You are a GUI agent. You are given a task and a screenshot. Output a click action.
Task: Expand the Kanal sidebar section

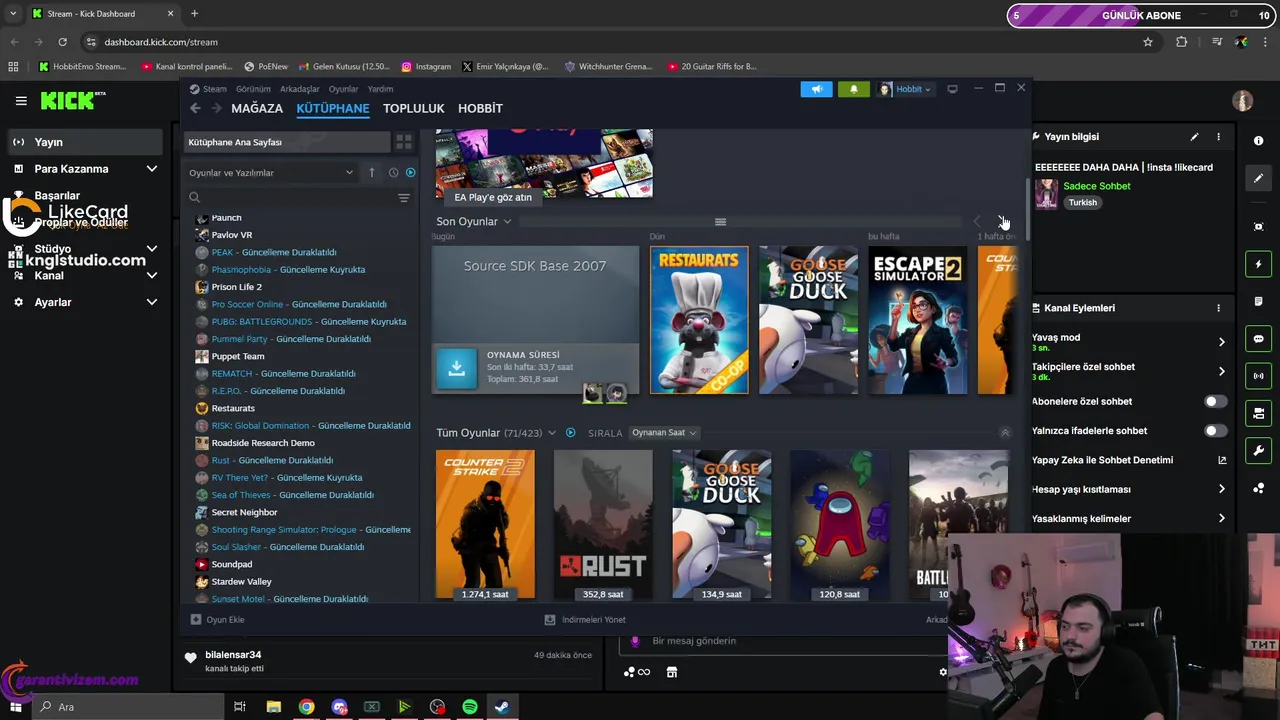[152, 275]
